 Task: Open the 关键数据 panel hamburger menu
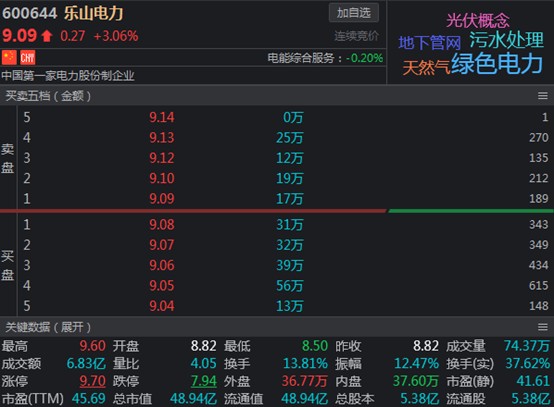pos(543,327)
